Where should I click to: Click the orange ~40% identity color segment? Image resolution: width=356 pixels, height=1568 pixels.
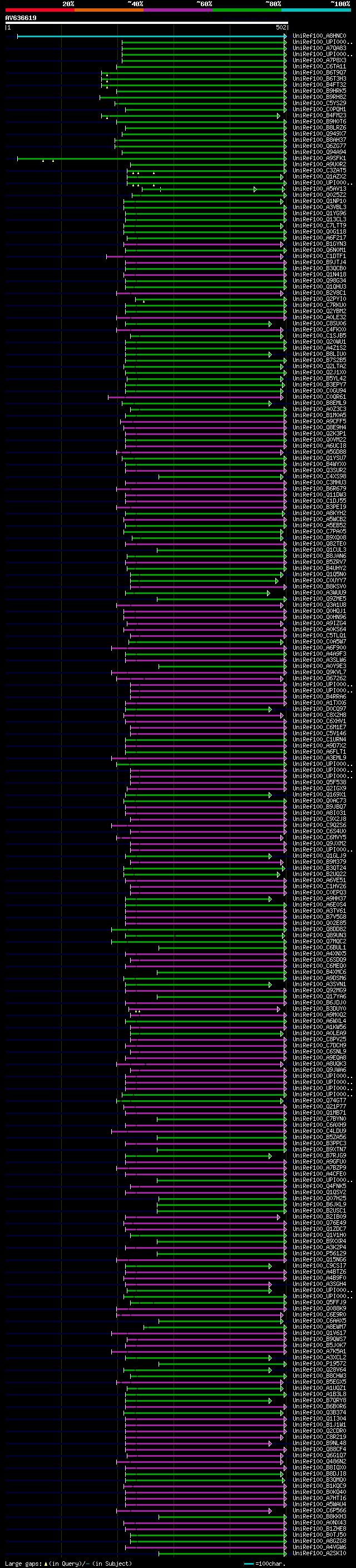click(109, 10)
